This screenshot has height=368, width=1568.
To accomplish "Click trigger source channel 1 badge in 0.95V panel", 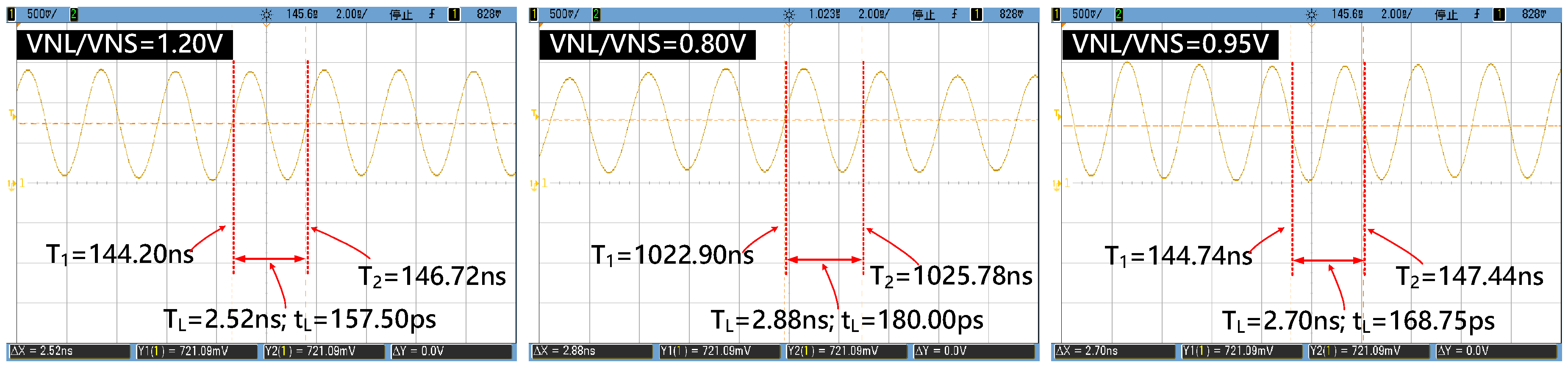I will pos(1499,14).
